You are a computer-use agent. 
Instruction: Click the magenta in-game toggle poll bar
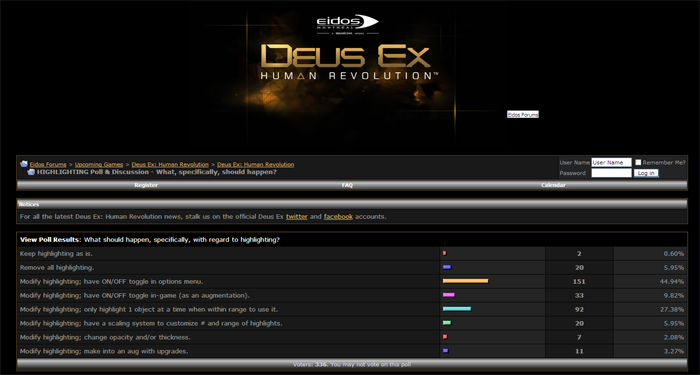(449, 295)
